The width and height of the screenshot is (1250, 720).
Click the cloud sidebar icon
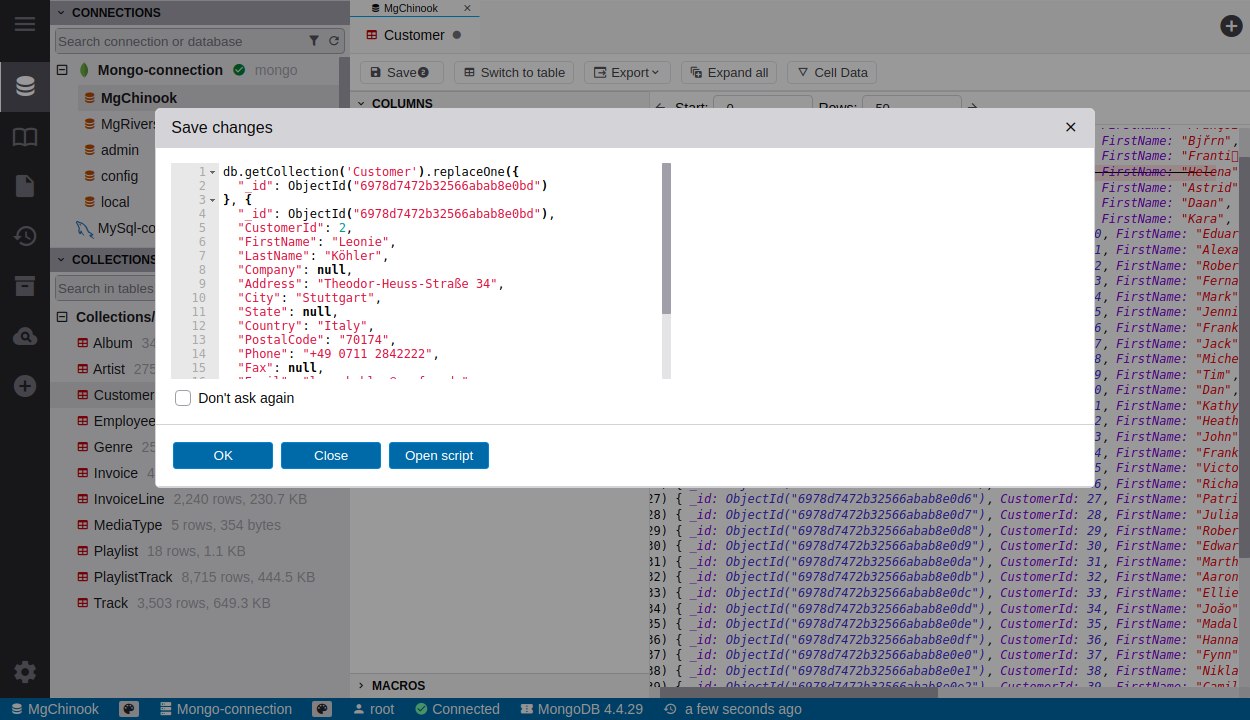(25, 337)
